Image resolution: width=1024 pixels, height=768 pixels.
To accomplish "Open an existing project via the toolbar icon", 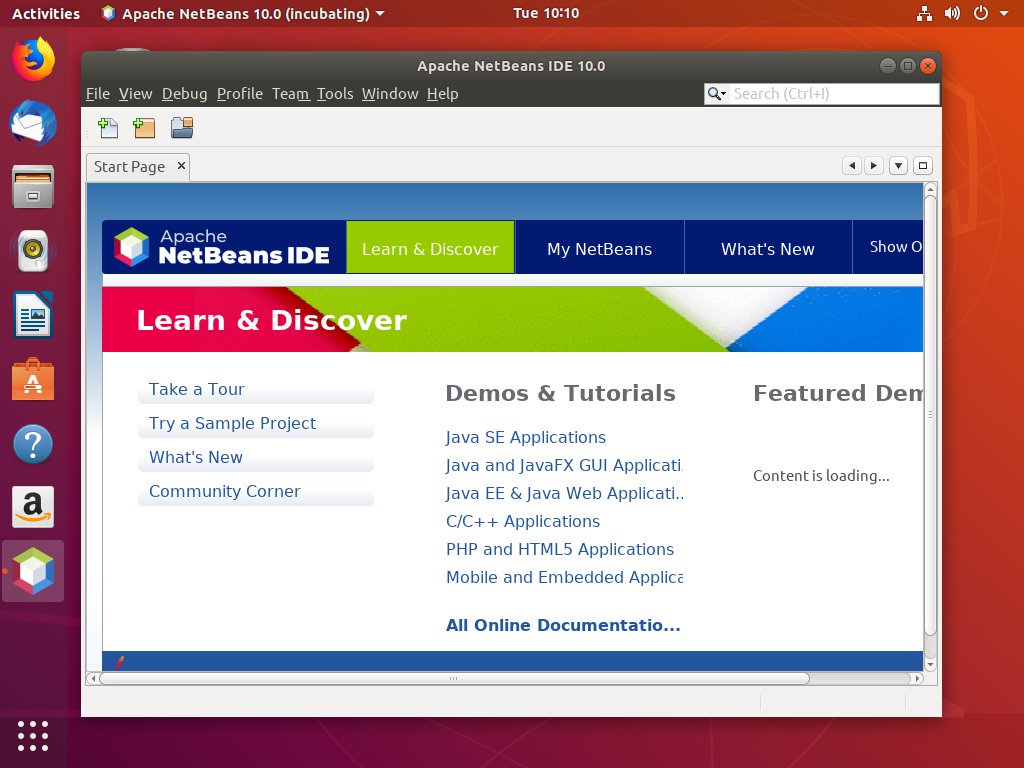I will coord(181,127).
